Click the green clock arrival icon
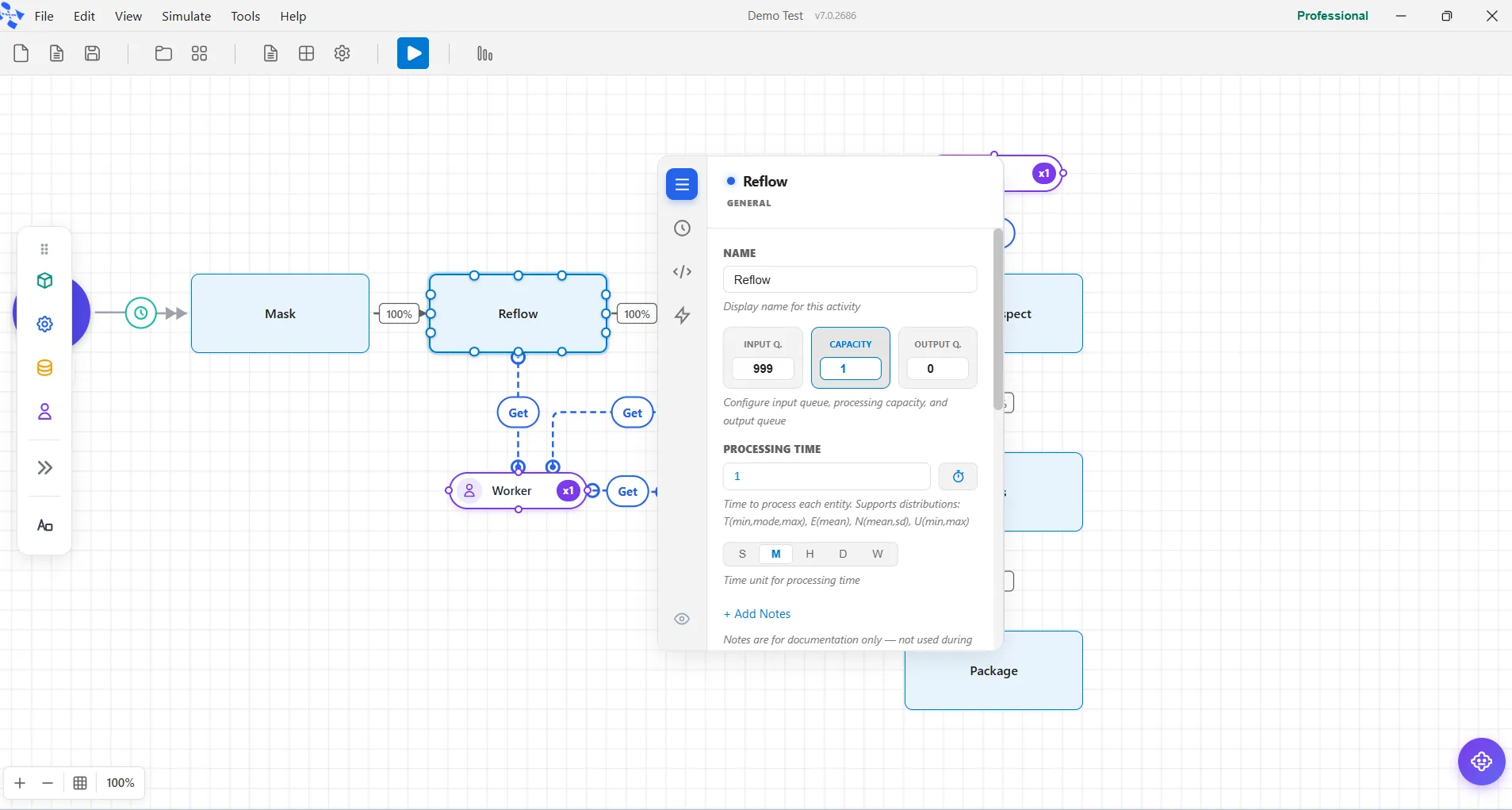 click(141, 313)
